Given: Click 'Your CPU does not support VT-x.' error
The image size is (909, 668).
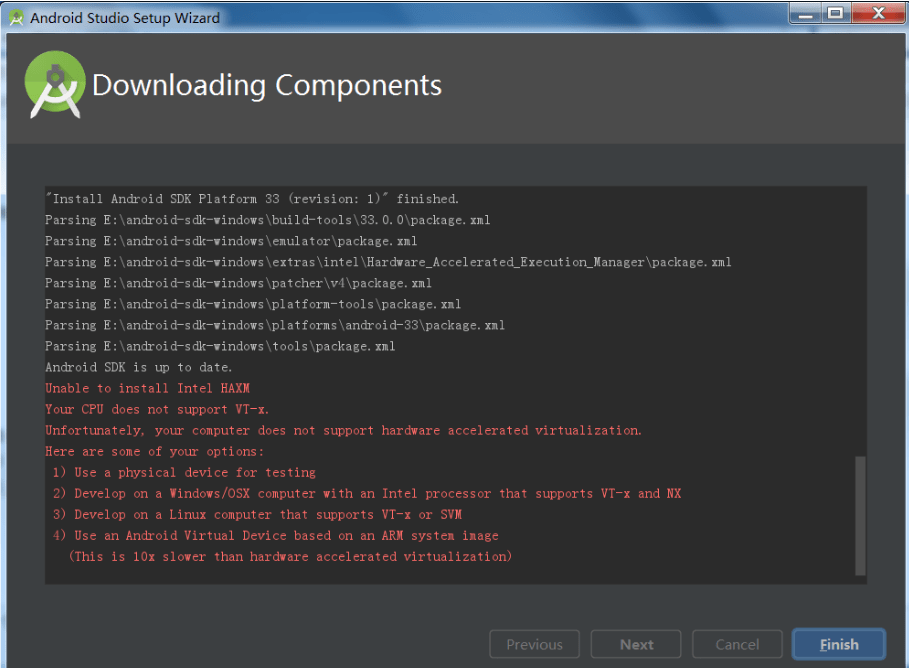Looking at the screenshot, I should 157,409.
